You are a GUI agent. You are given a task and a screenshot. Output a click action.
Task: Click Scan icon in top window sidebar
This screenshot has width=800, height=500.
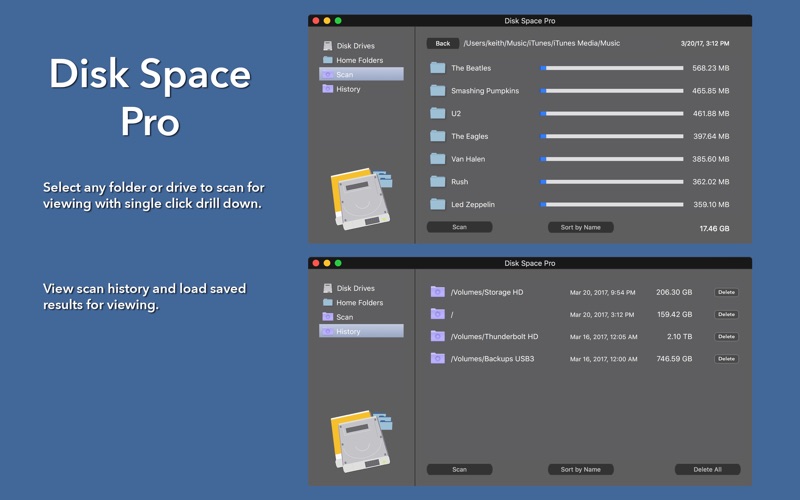(x=328, y=74)
